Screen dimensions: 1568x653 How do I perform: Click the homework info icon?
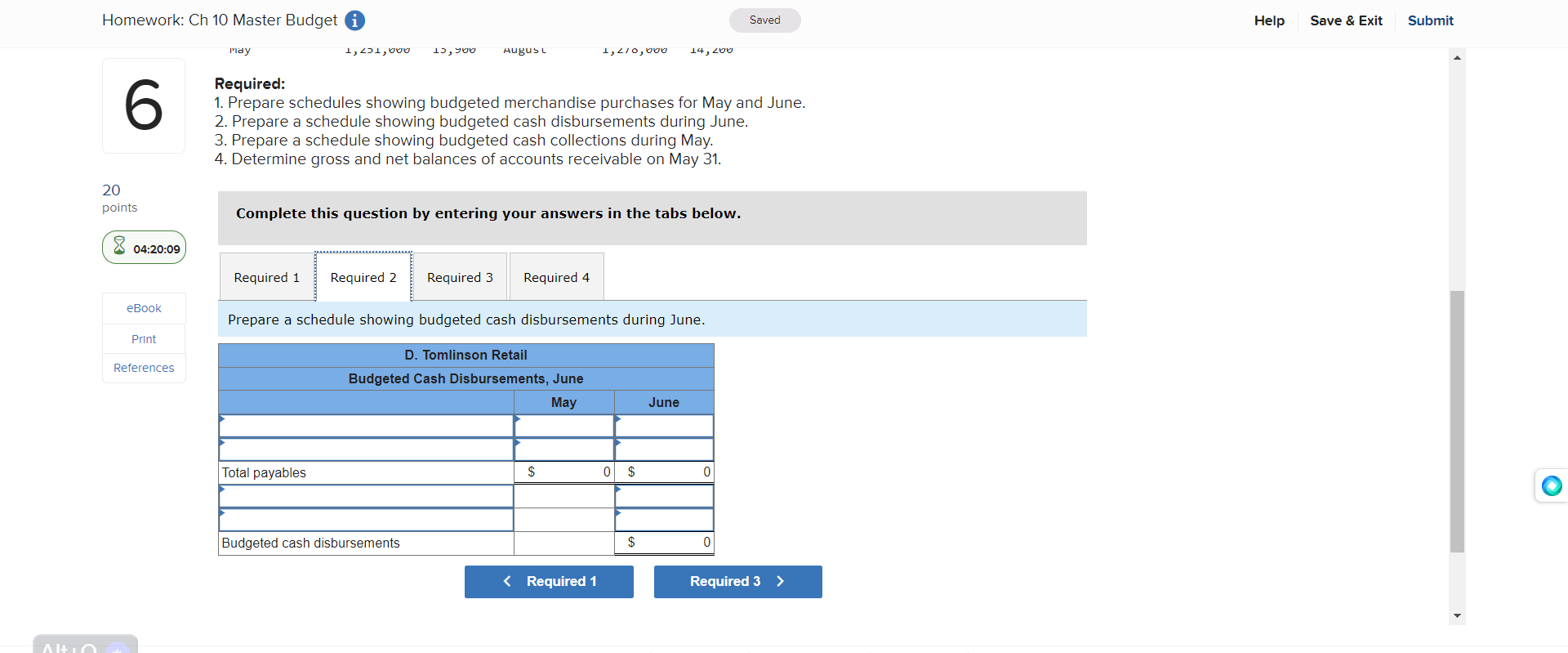354,20
